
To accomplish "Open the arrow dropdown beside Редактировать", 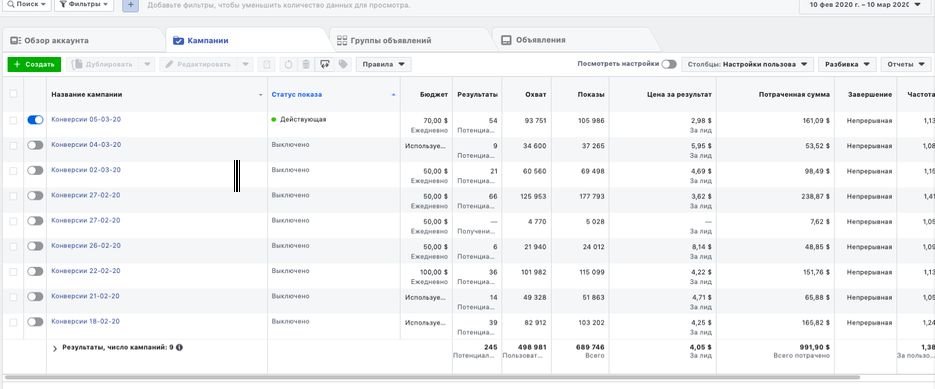I will (x=246, y=64).
